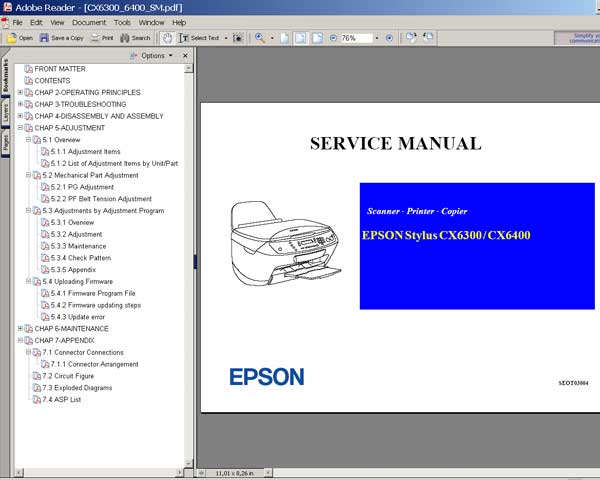Screen dimensions: 600x480
Task: Click the Search binoculars button
Action: click(x=135, y=38)
